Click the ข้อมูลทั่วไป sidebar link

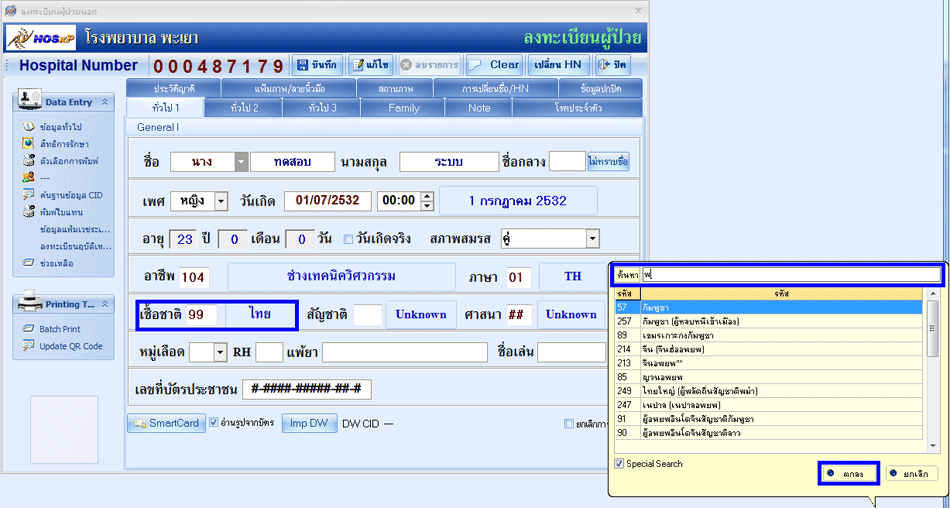pos(61,127)
